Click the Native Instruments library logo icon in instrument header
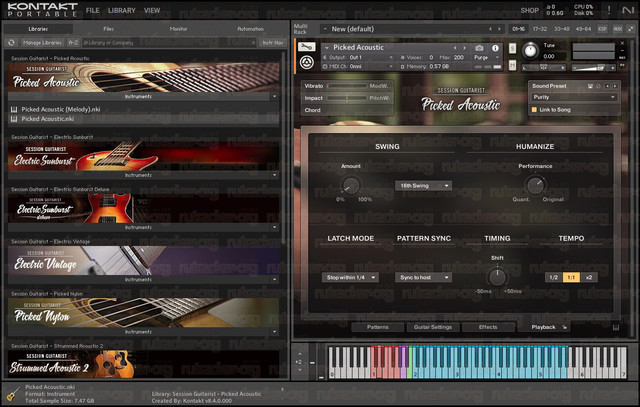This screenshot has width=640, height=407. coord(307,62)
